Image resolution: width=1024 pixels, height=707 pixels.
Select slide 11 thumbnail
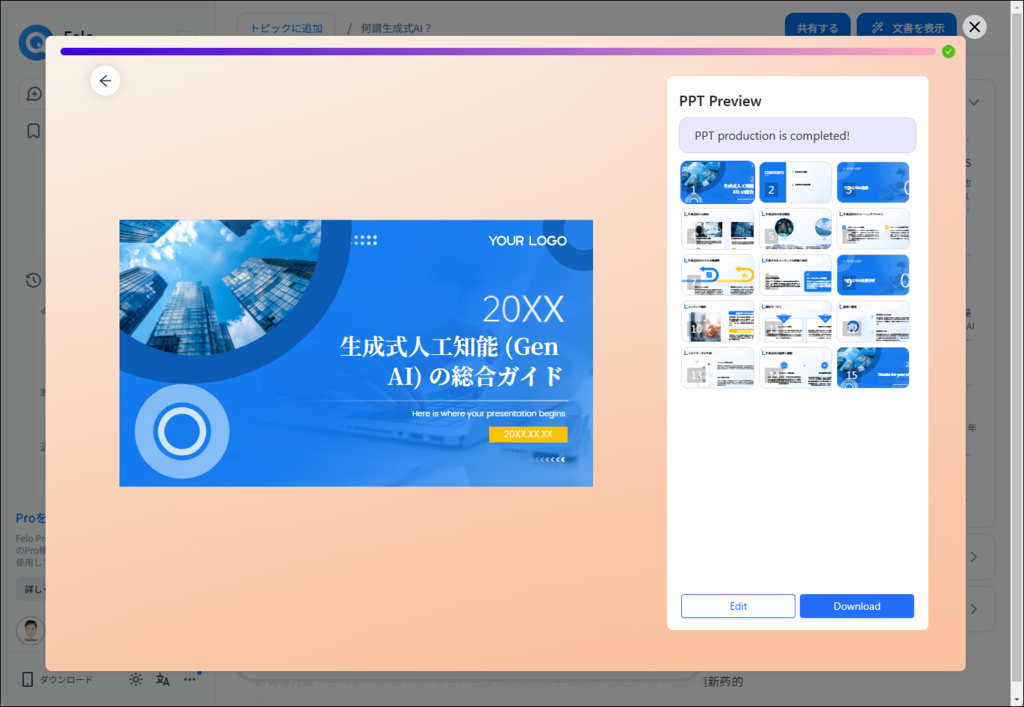[x=795, y=322]
